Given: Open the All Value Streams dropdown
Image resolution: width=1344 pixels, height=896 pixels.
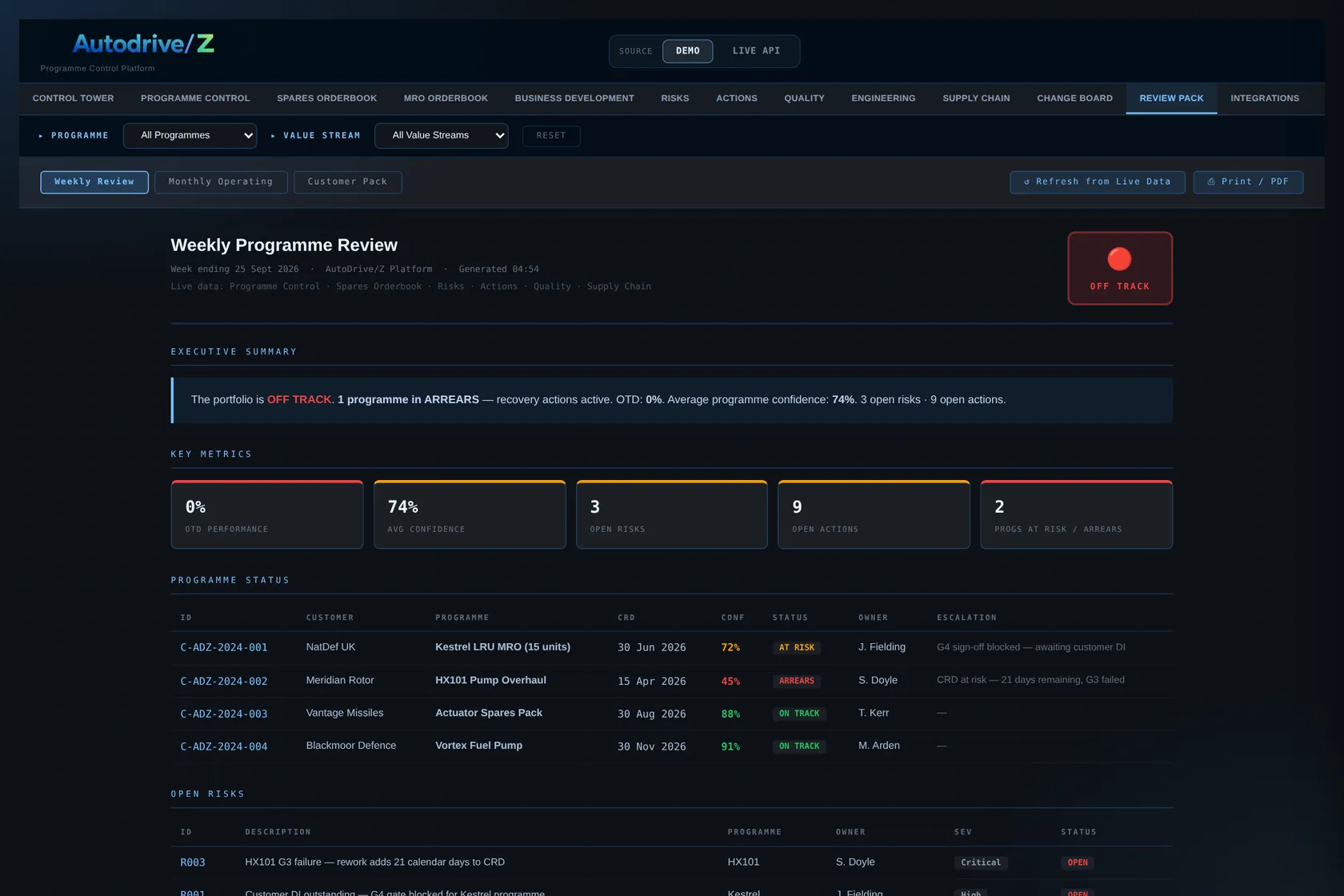Looking at the screenshot, I should (x=442, y=135).
